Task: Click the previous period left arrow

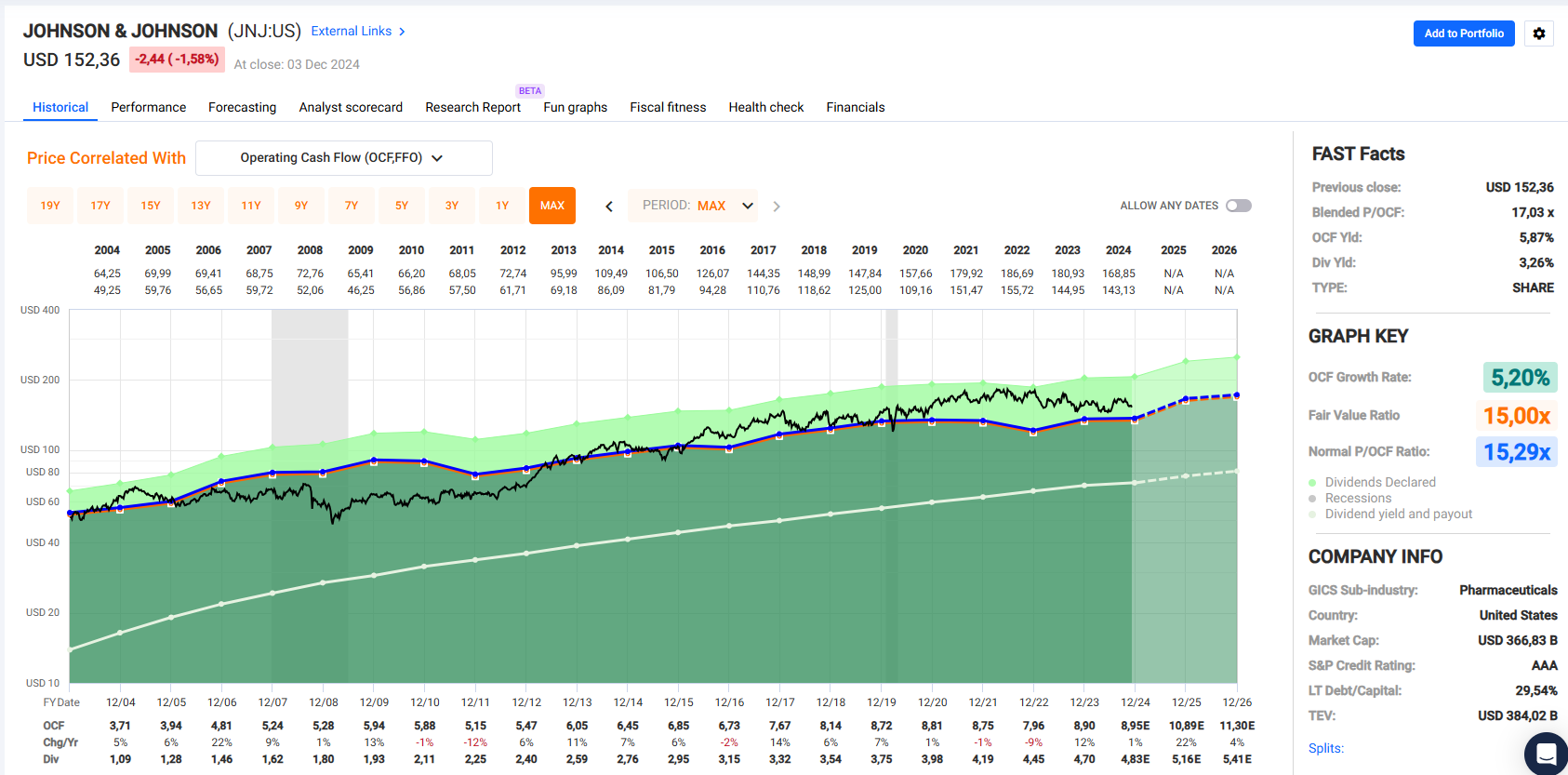Action: 609,207
